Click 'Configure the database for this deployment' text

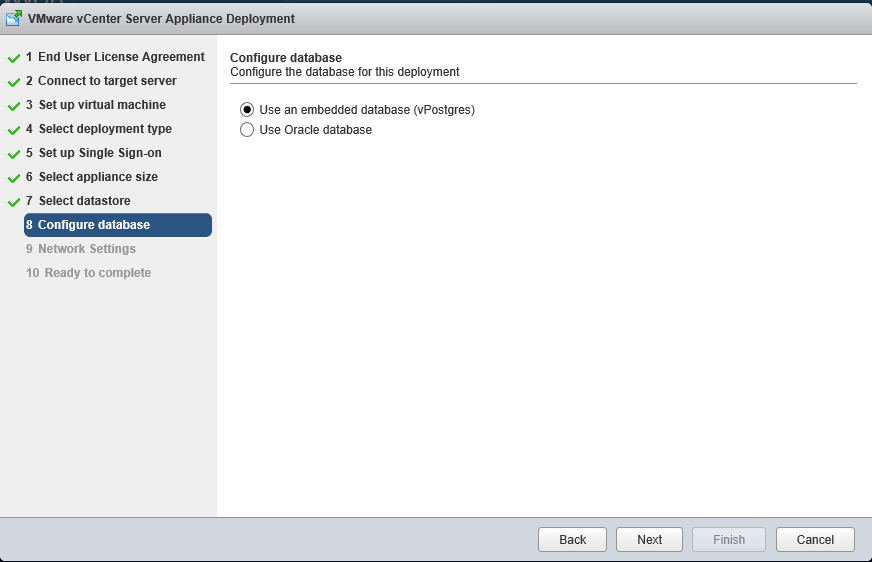point(345,72)
